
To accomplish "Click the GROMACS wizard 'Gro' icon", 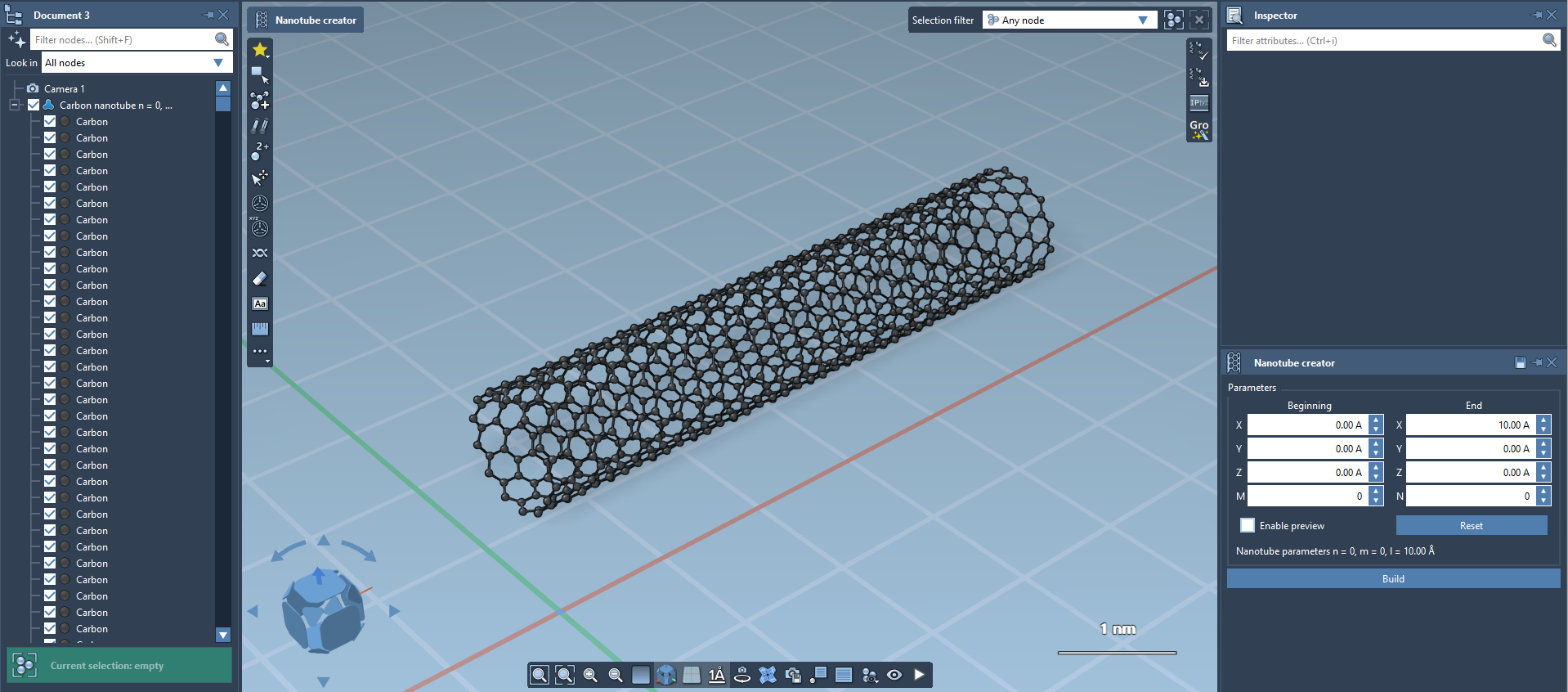I will coord(1198,129).
